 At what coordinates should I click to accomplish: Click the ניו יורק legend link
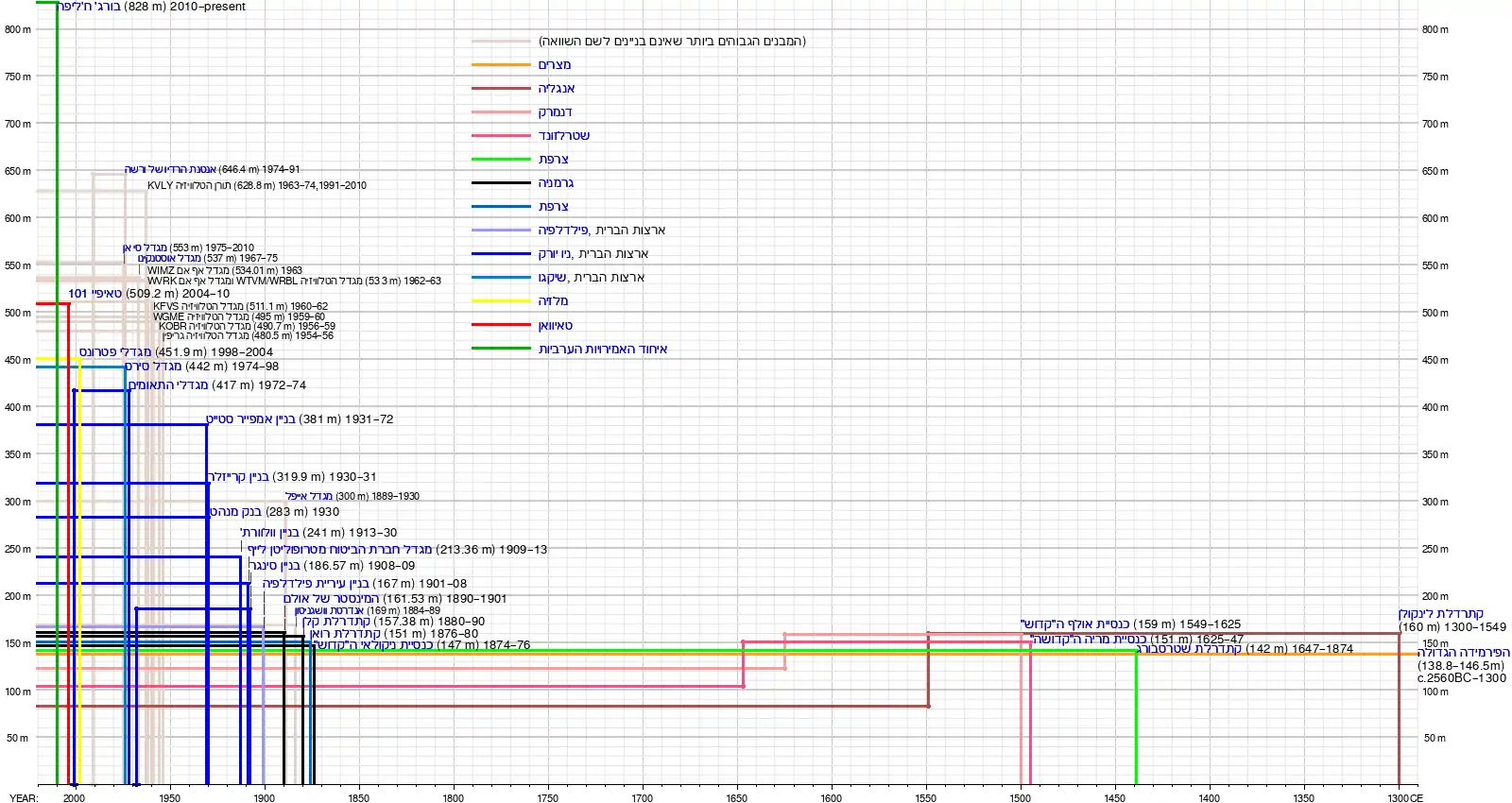tap(555, 253)
